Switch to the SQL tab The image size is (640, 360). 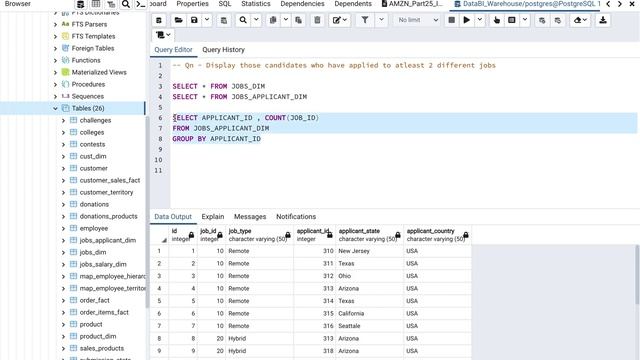(224, 4)
